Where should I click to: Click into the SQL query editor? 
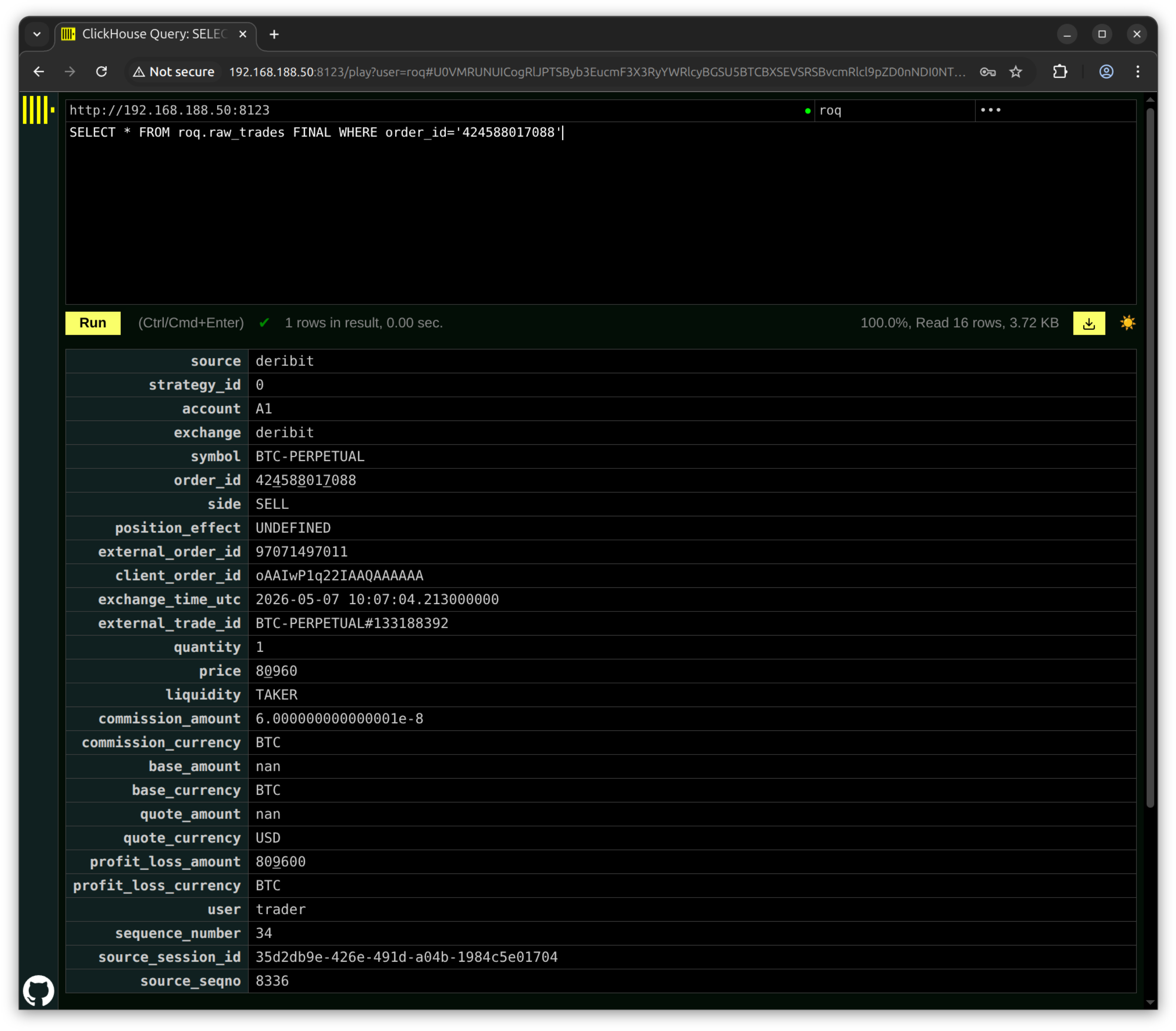tap(601, 213)
